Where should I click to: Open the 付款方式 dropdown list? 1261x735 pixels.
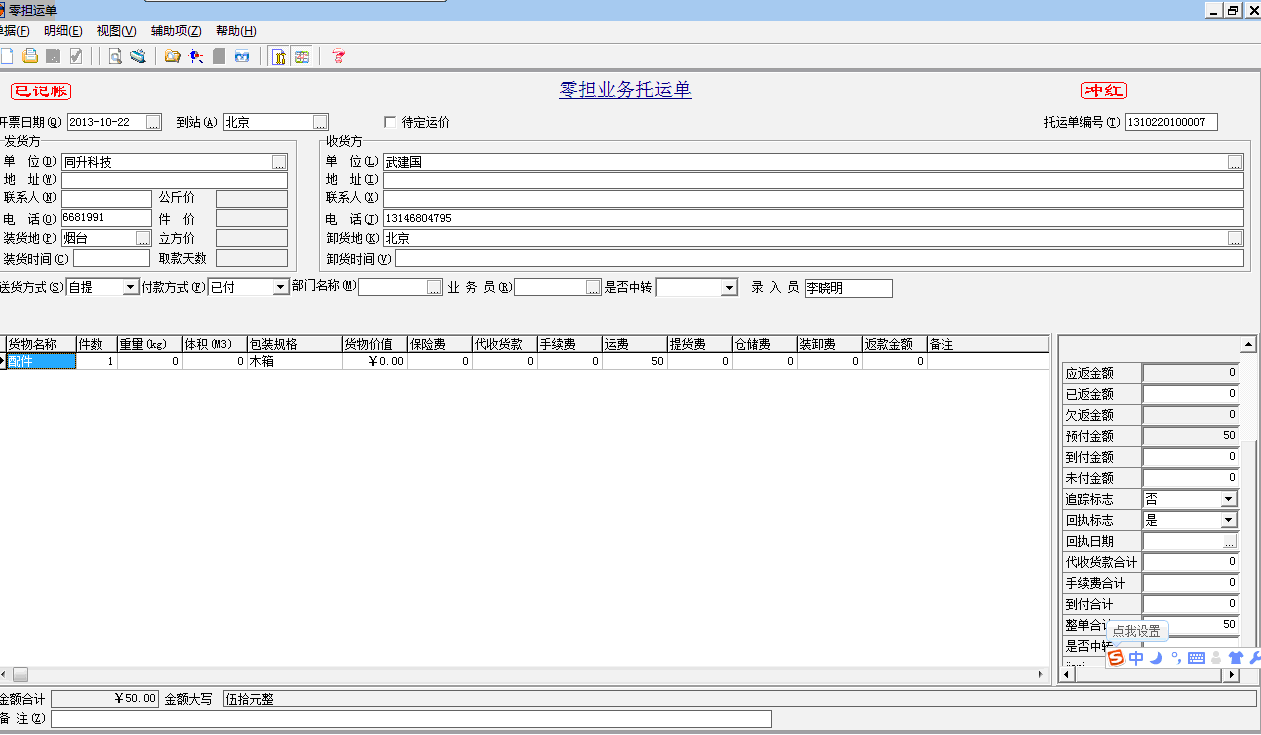point(281,287)
